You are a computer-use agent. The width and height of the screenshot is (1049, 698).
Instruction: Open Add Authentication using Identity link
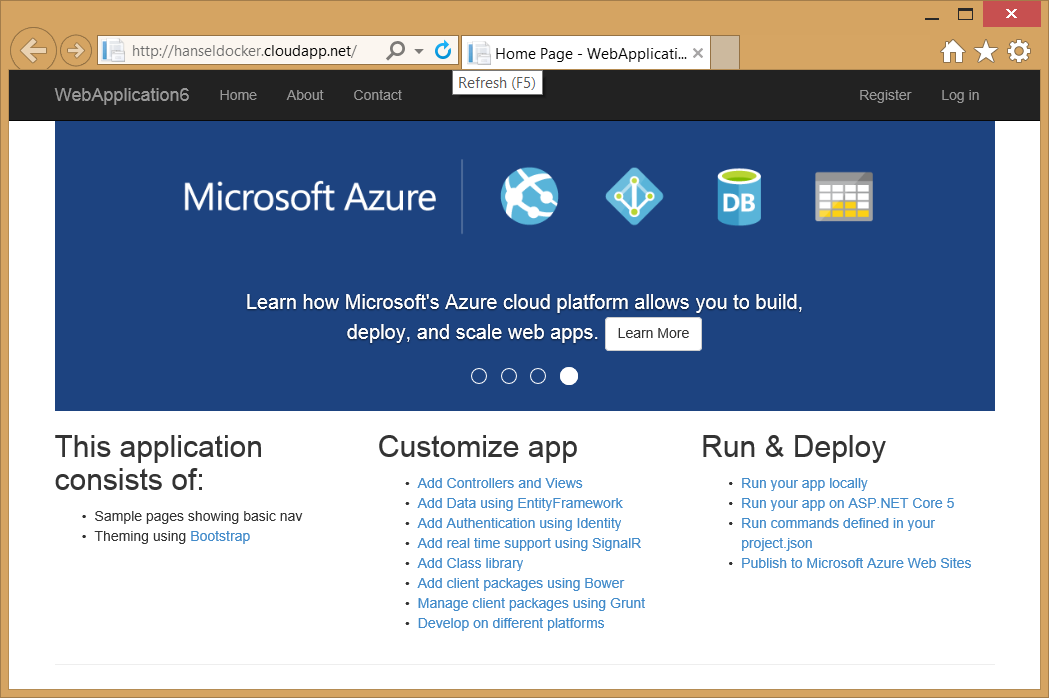pos(519,523)
